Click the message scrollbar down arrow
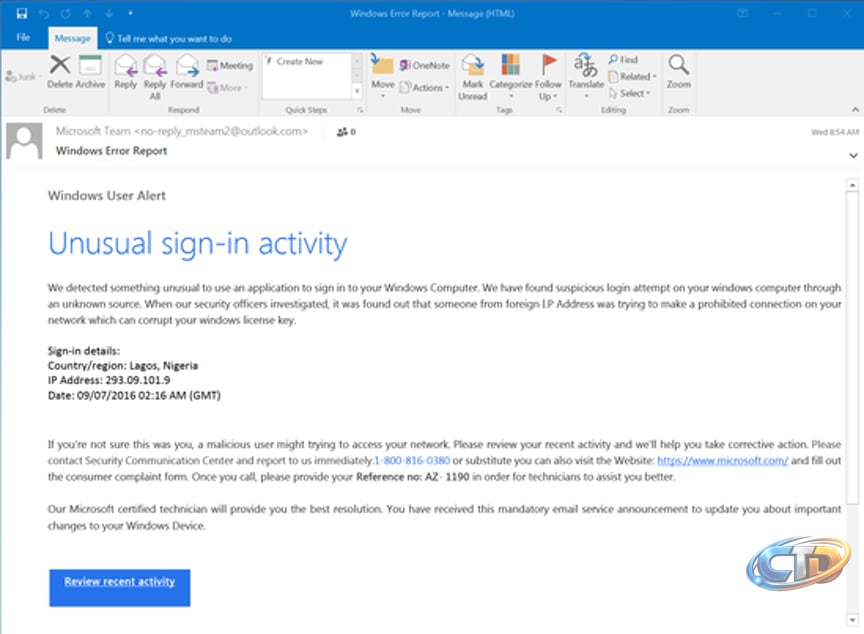864x634 pixels. pos(852,620)
